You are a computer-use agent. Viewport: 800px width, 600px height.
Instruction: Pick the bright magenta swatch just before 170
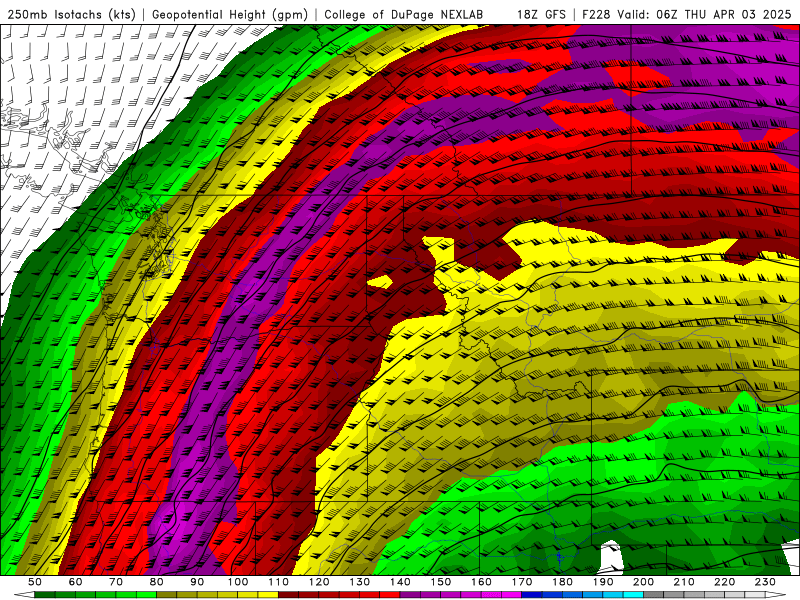pos(512,595)
